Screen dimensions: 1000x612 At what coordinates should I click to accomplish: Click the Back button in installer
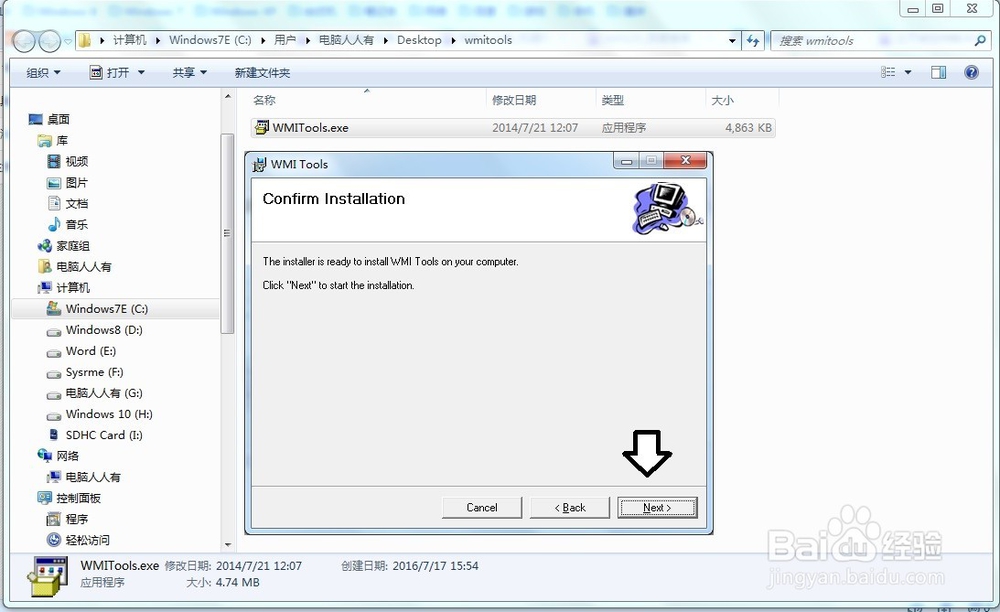(x=570, y=507)
